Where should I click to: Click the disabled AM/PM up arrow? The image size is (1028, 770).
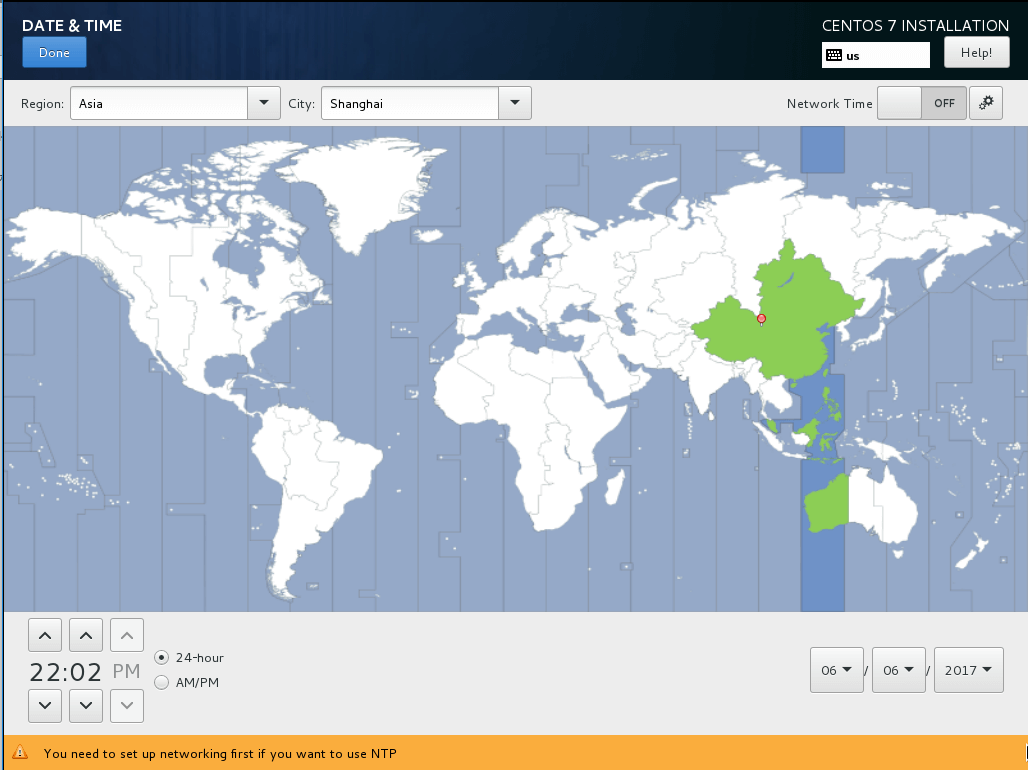click(x=127, y=635)
